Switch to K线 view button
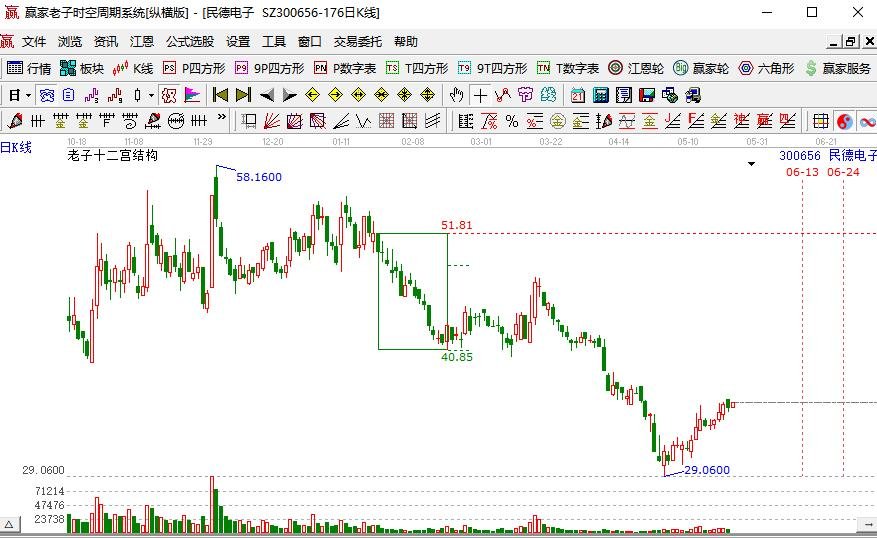Image resolution: width=877 pixels, height=538 pixels. click(133, 68)
